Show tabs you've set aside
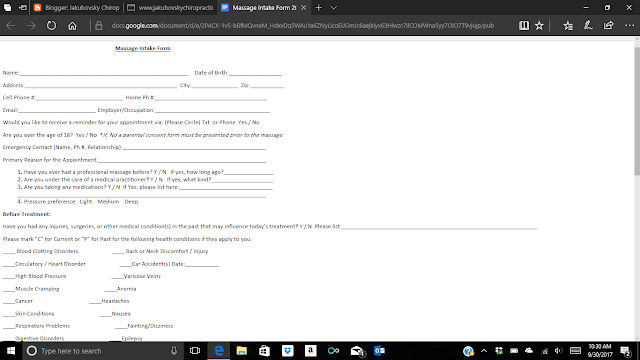640x360 pixels. click(x=7, y=7)
